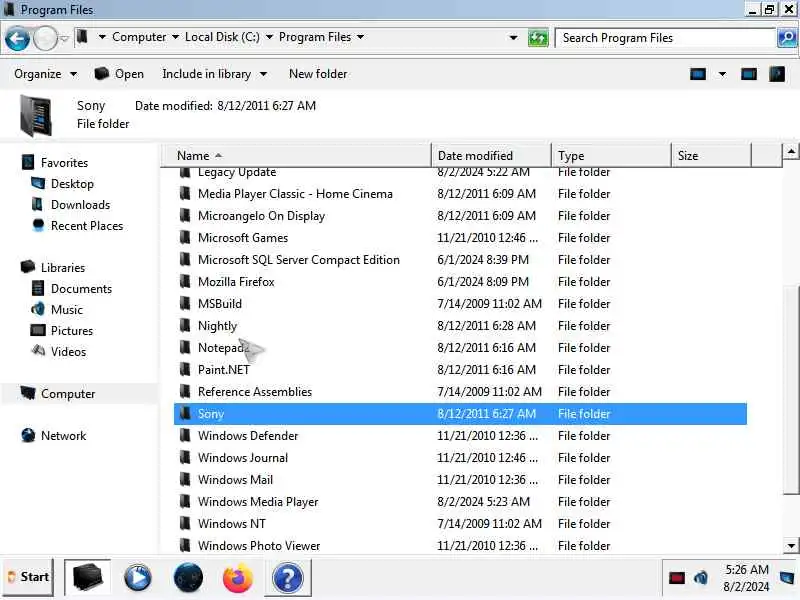Click the scrollbar up arrow
The width and height of the screenshot is (800, 600).
tap(791, 152)
